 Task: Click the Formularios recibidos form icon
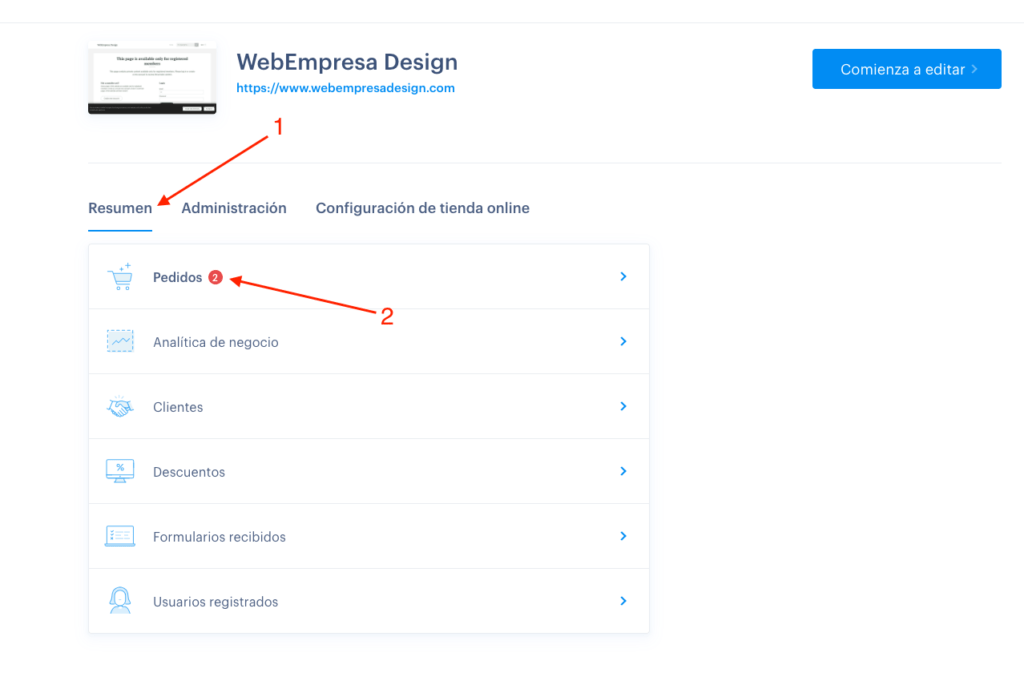pos(120,536)
